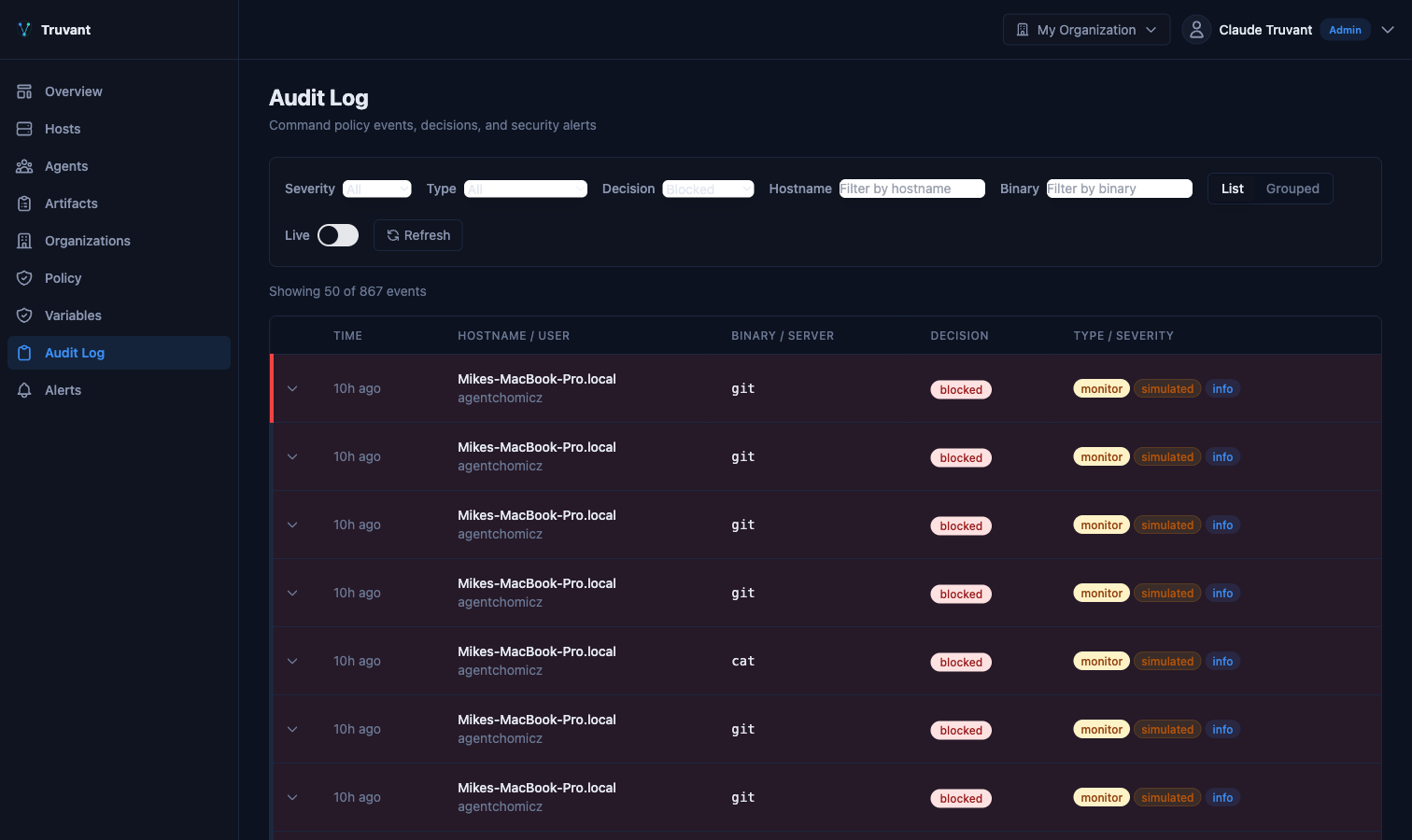Open the Audit Log sidebar entry
The image size is (1412, 840).
(x=75, y=352)
